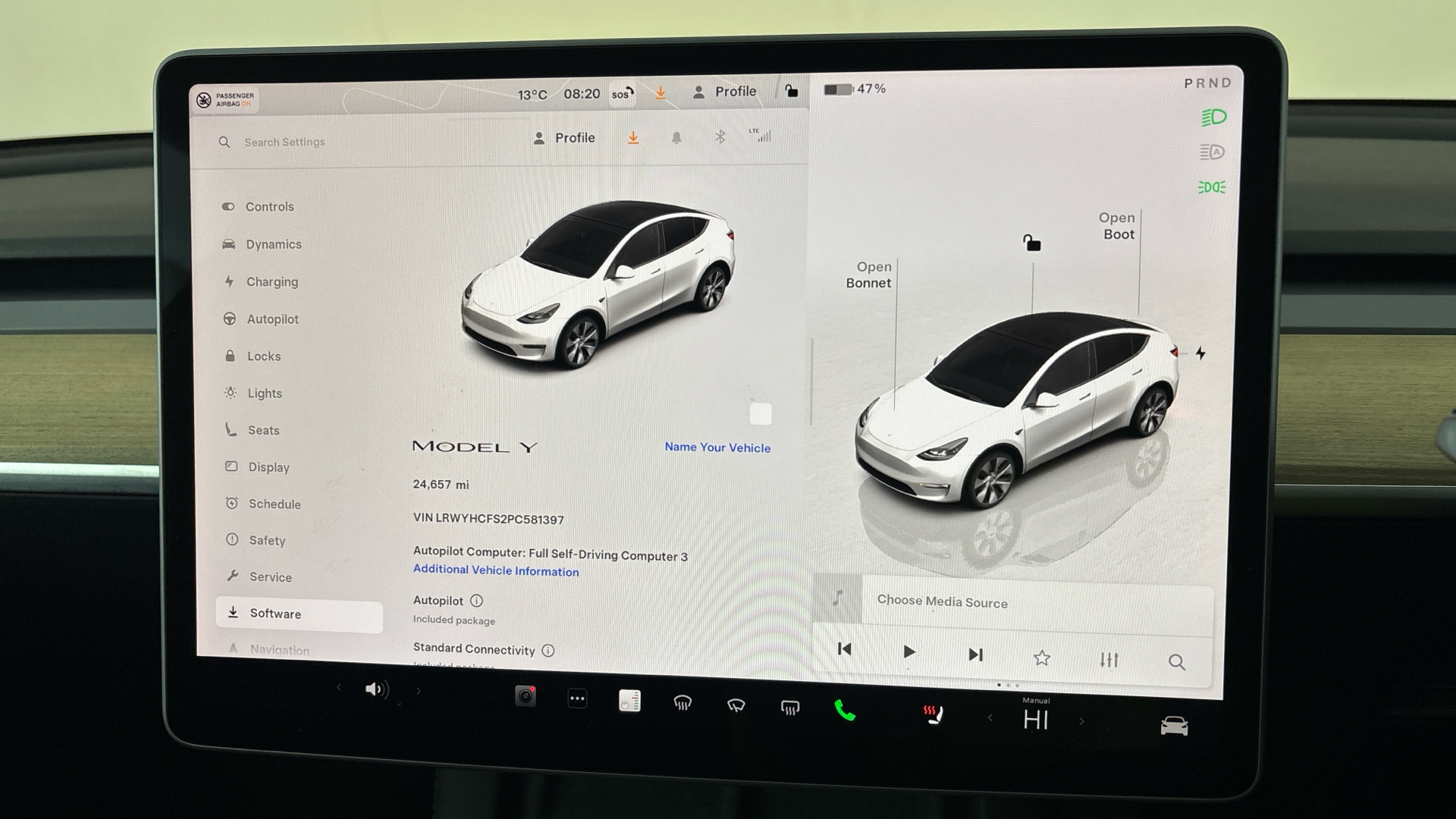Open the Additional Vehicle Information link
1456x819 pixels.
click(496, 571)
